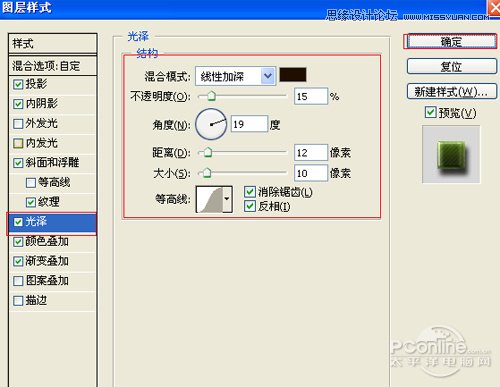Select 混合选项:自定 blending options
Viewport: 500px width, 387px height.
point(53,66)
